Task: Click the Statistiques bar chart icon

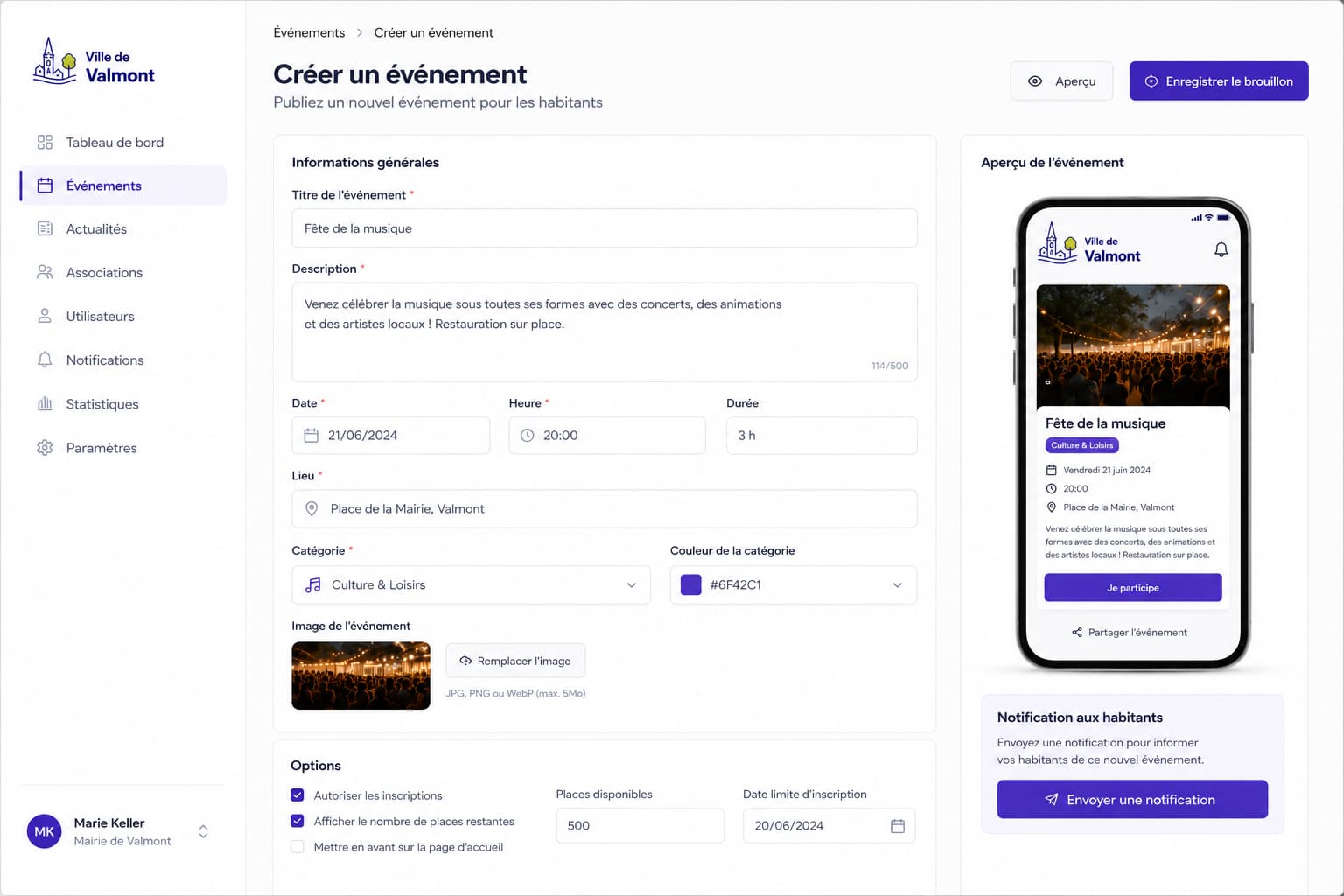Action: [x=45, y=403]
